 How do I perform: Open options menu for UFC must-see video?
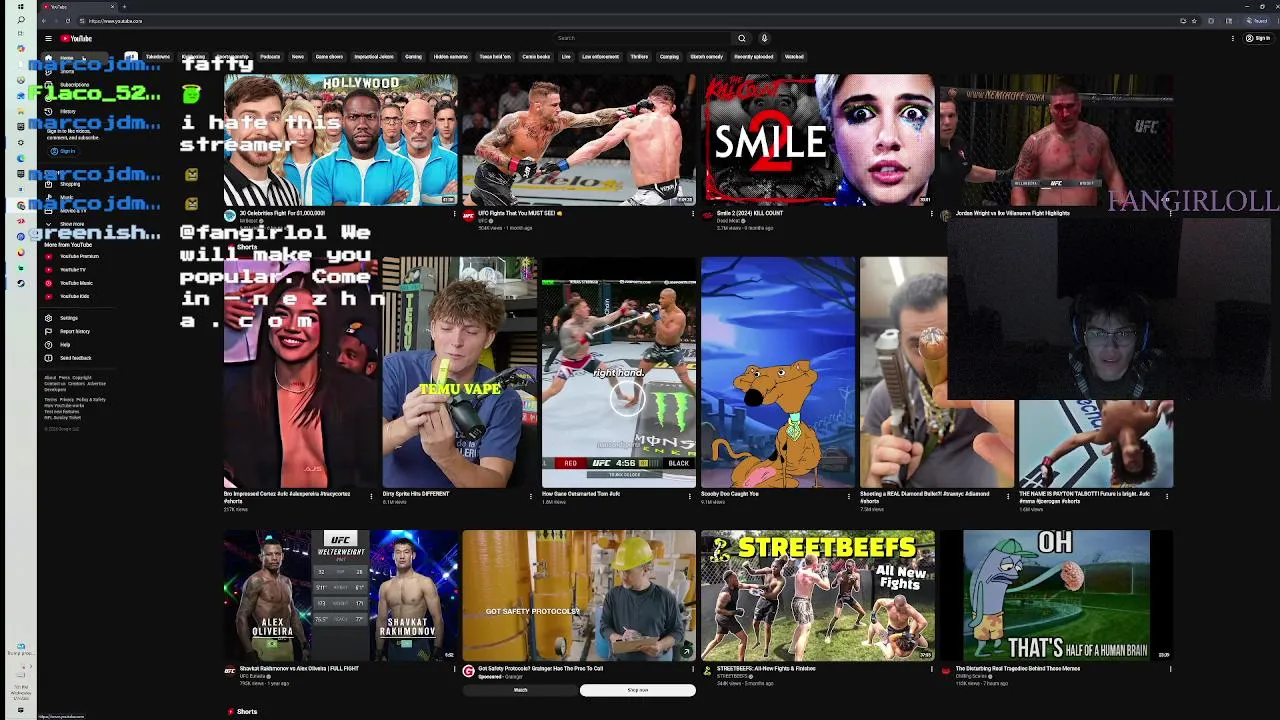click(x=693, y=213)
